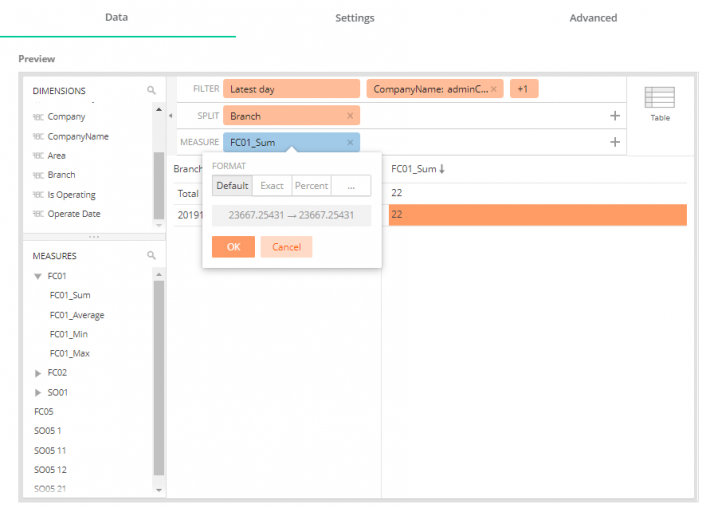Click the dimensions scroll down arrow
The image size is (710, 508).
point(158,225)
